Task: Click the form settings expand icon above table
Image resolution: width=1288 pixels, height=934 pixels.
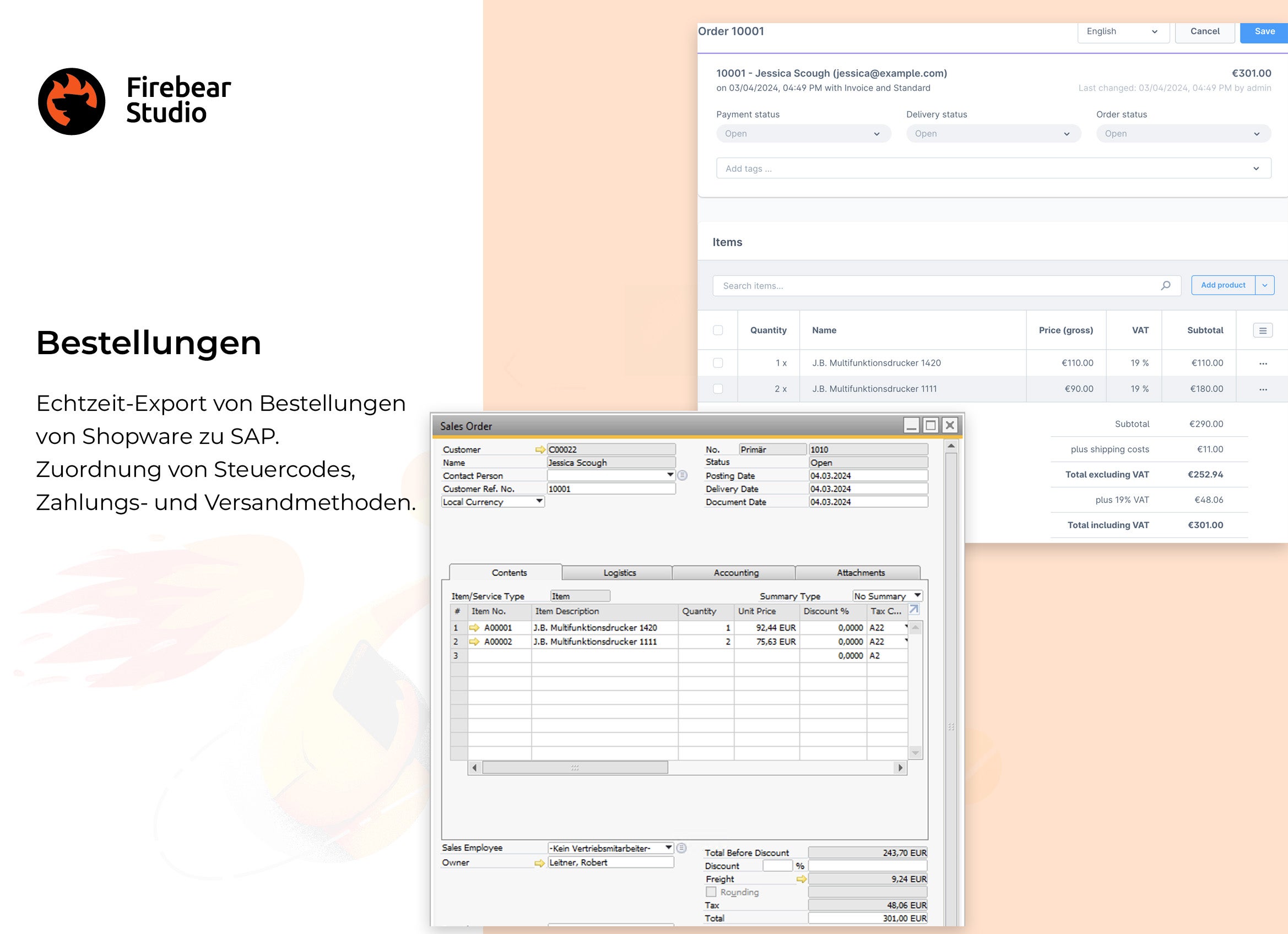Action: click(914, 609)
